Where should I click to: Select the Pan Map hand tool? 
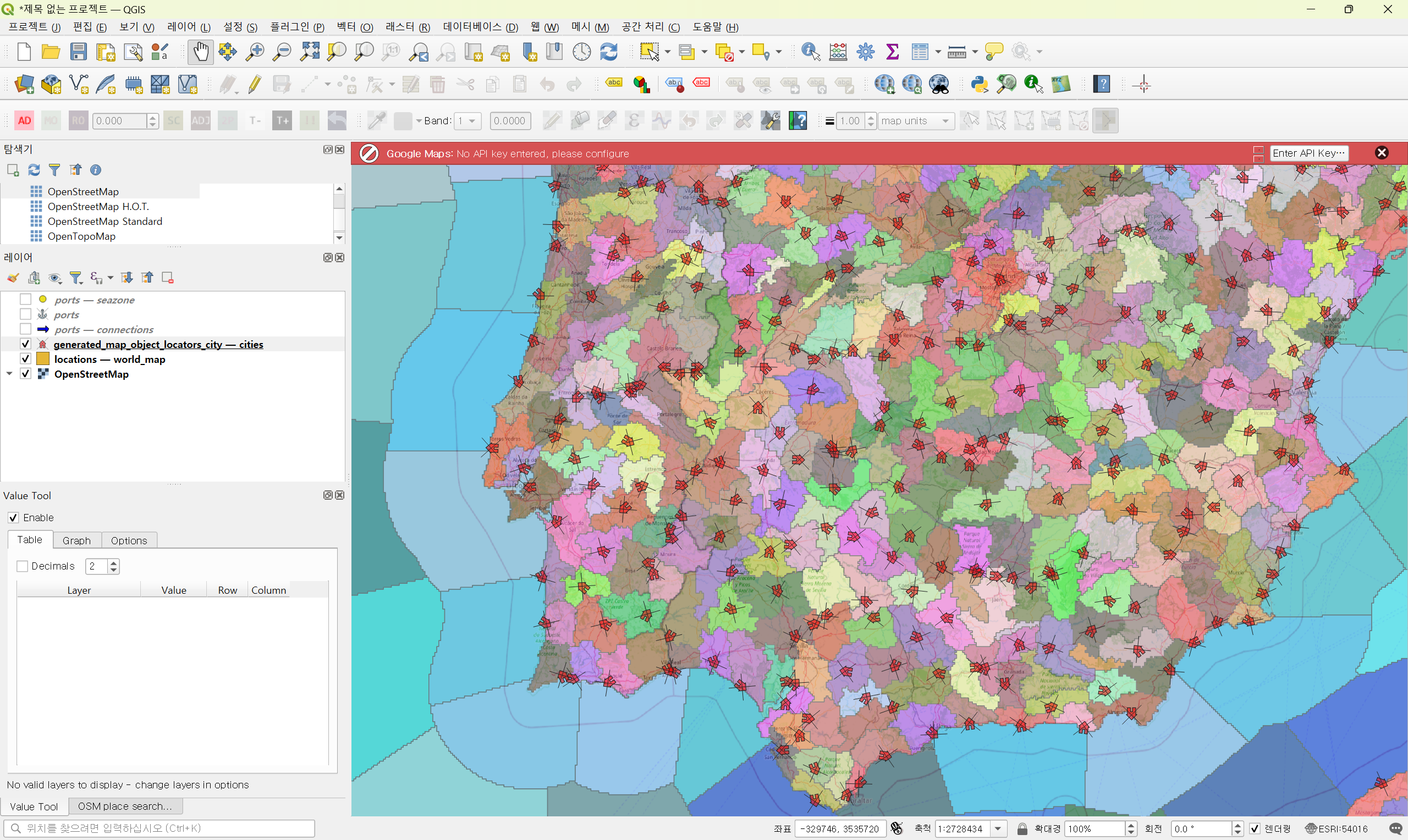click(200, 52)
